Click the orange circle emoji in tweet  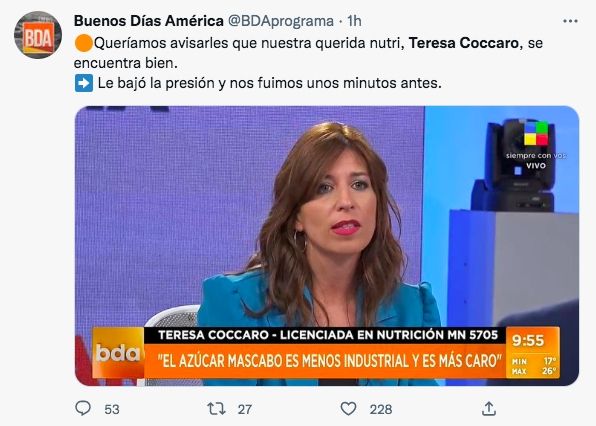[84, 43]
